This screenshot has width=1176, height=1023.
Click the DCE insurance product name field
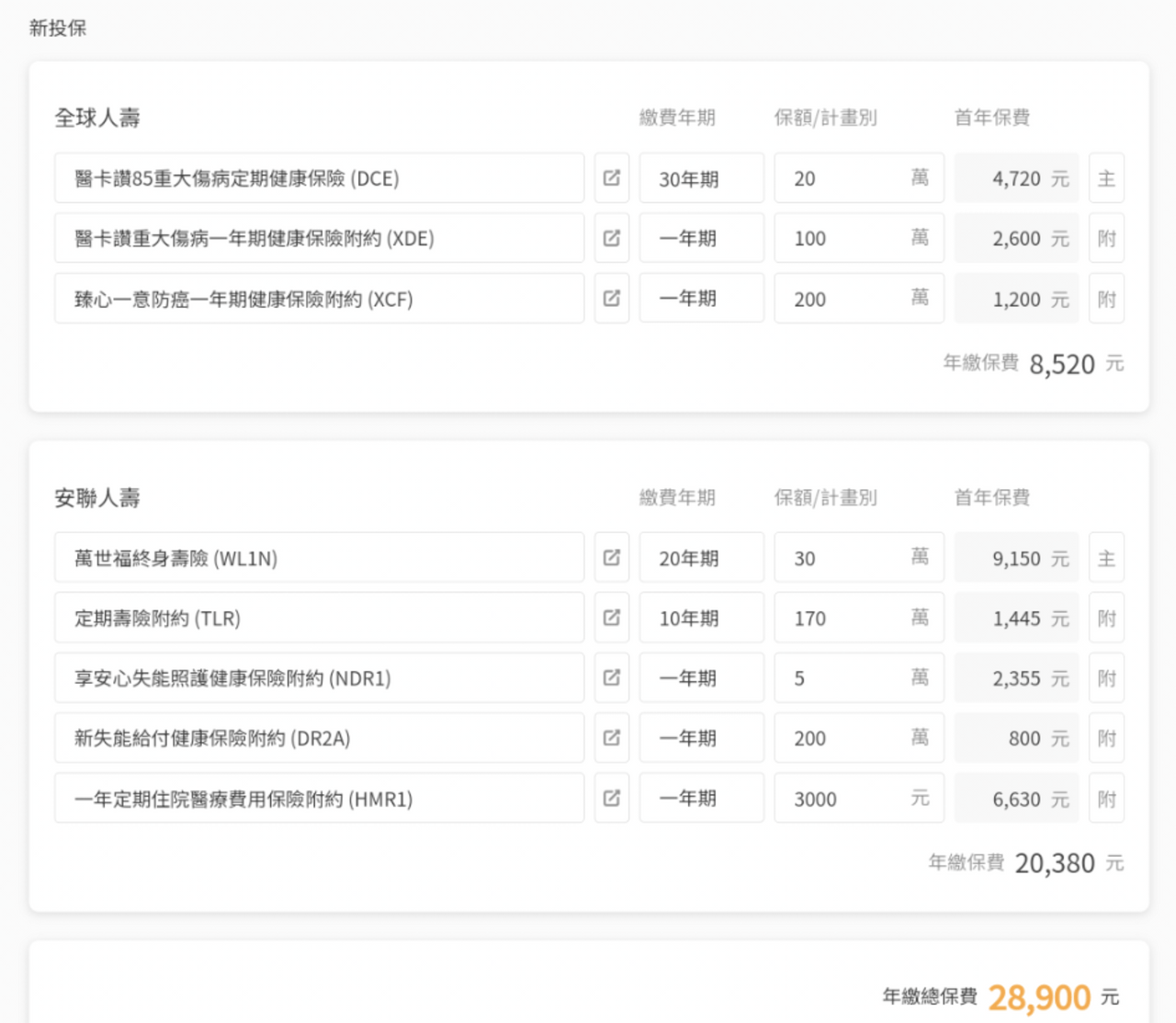click(x=319, y=178)
